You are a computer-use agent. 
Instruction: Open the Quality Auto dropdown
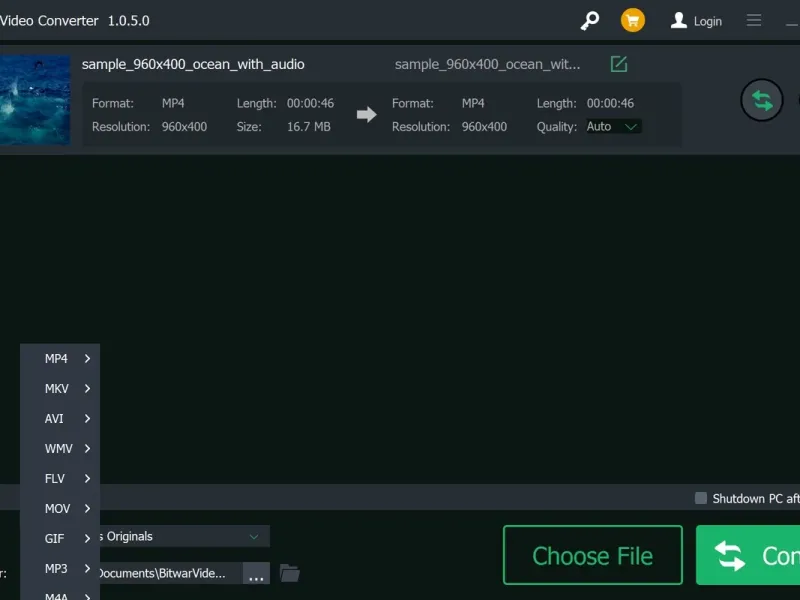pos(614,127)
